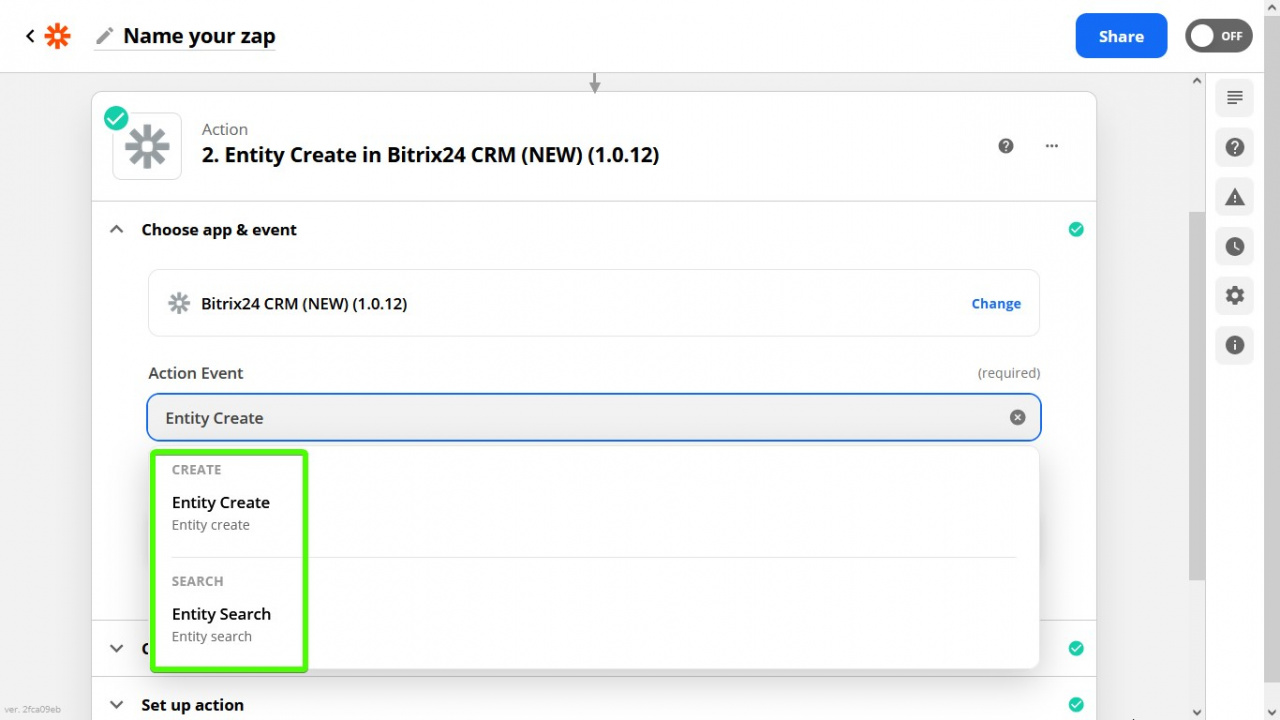Open the three-dot step options menu
This screenshot has height=720, width=1280.
coord(1052,146)
